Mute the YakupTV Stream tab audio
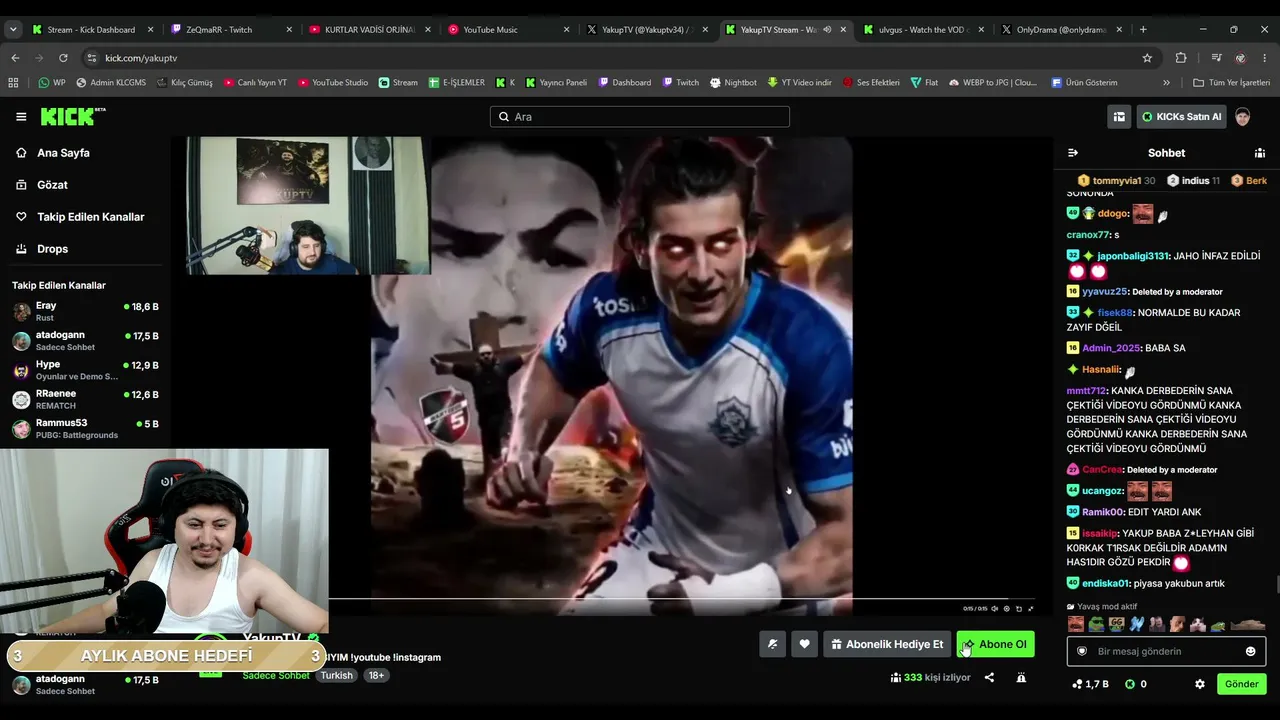Screen dimensions: 1280x720 point(827,30)
